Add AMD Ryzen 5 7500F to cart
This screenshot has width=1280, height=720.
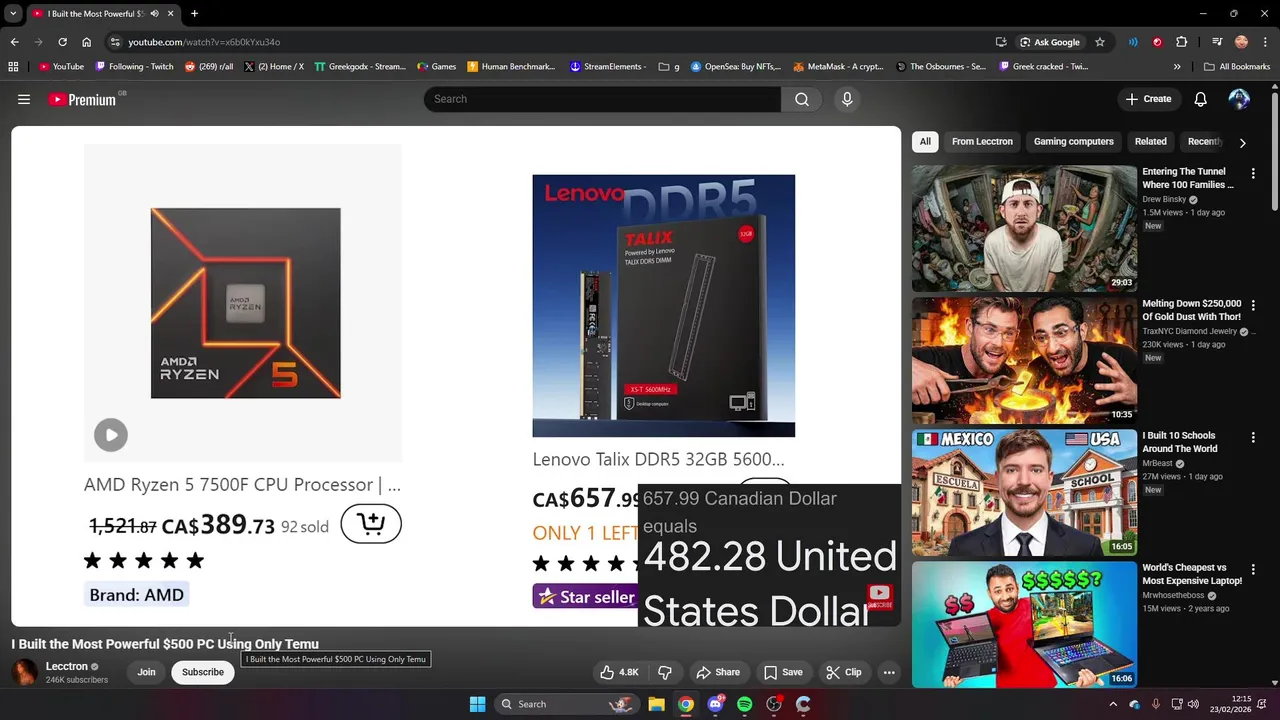tap(371, 523)
